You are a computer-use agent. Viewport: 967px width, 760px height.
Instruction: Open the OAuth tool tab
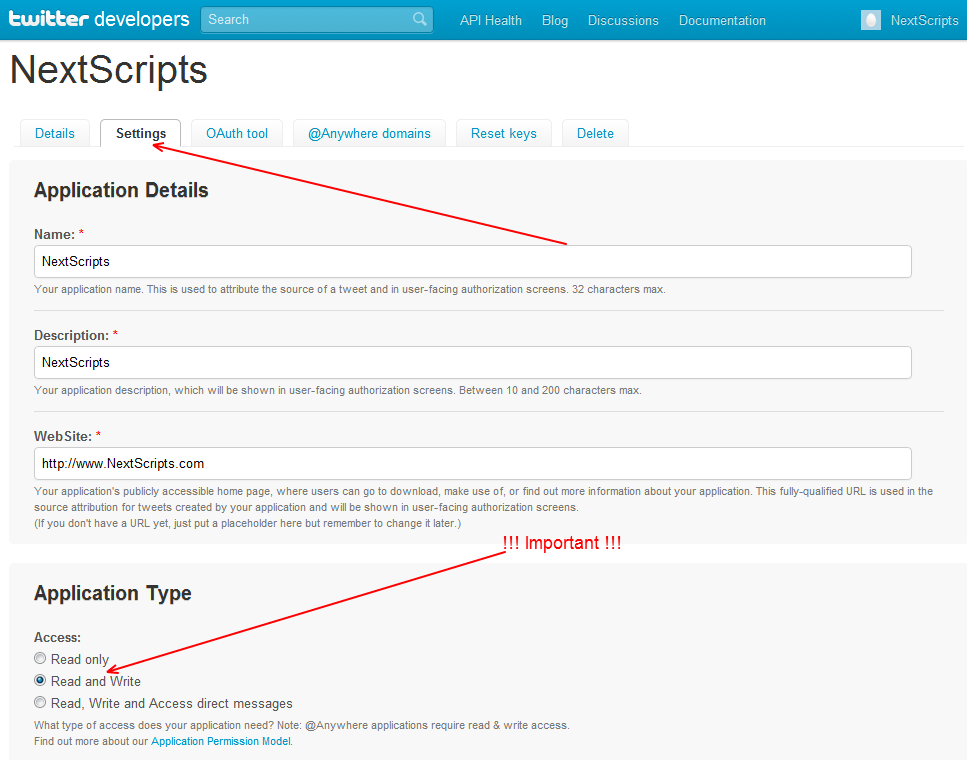tap(237, 133)
